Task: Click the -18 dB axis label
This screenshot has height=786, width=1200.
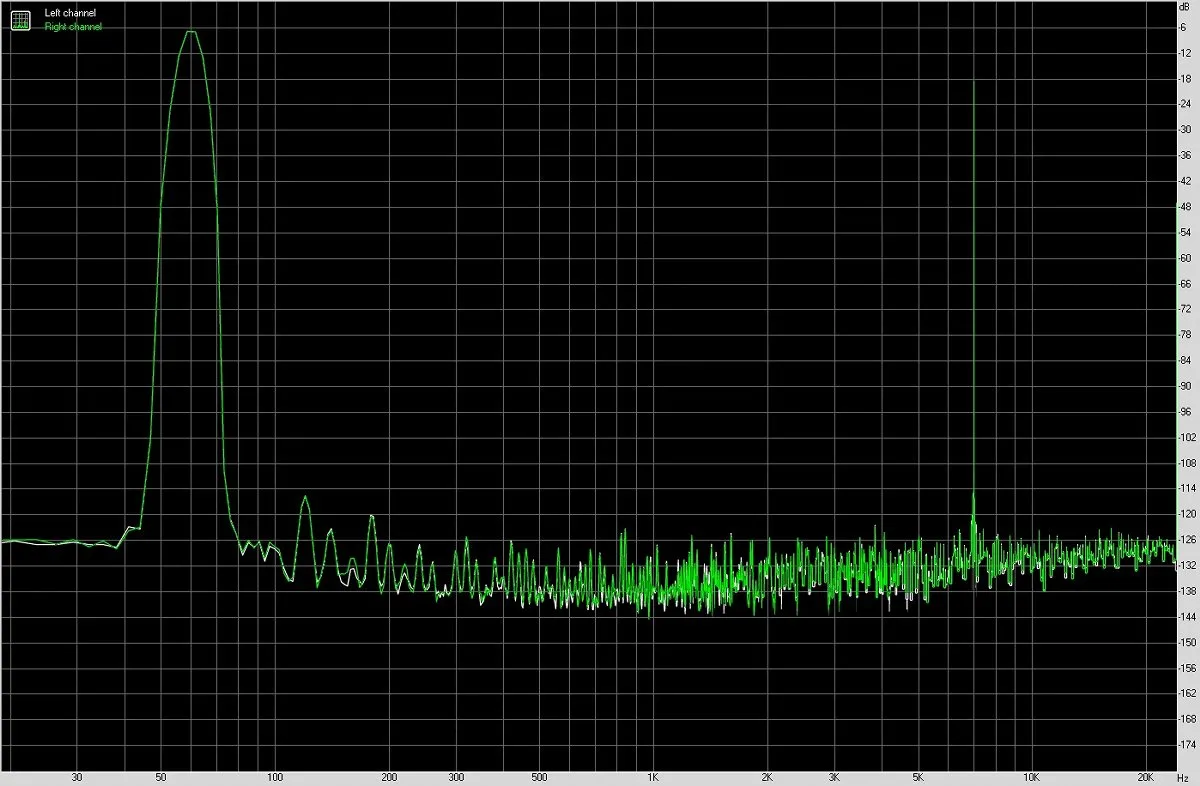Action: 1186,78
